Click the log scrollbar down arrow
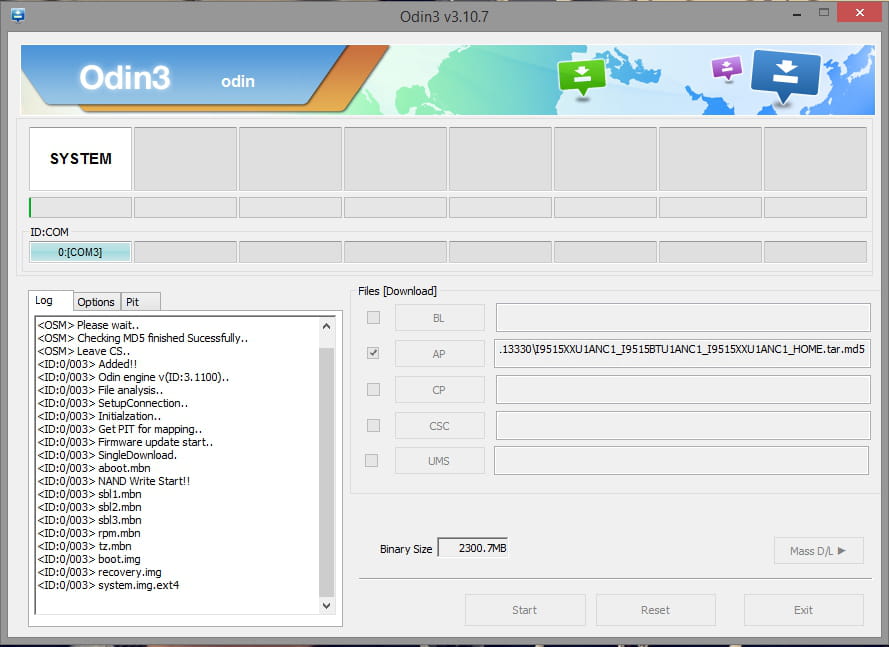 [327, 606]
